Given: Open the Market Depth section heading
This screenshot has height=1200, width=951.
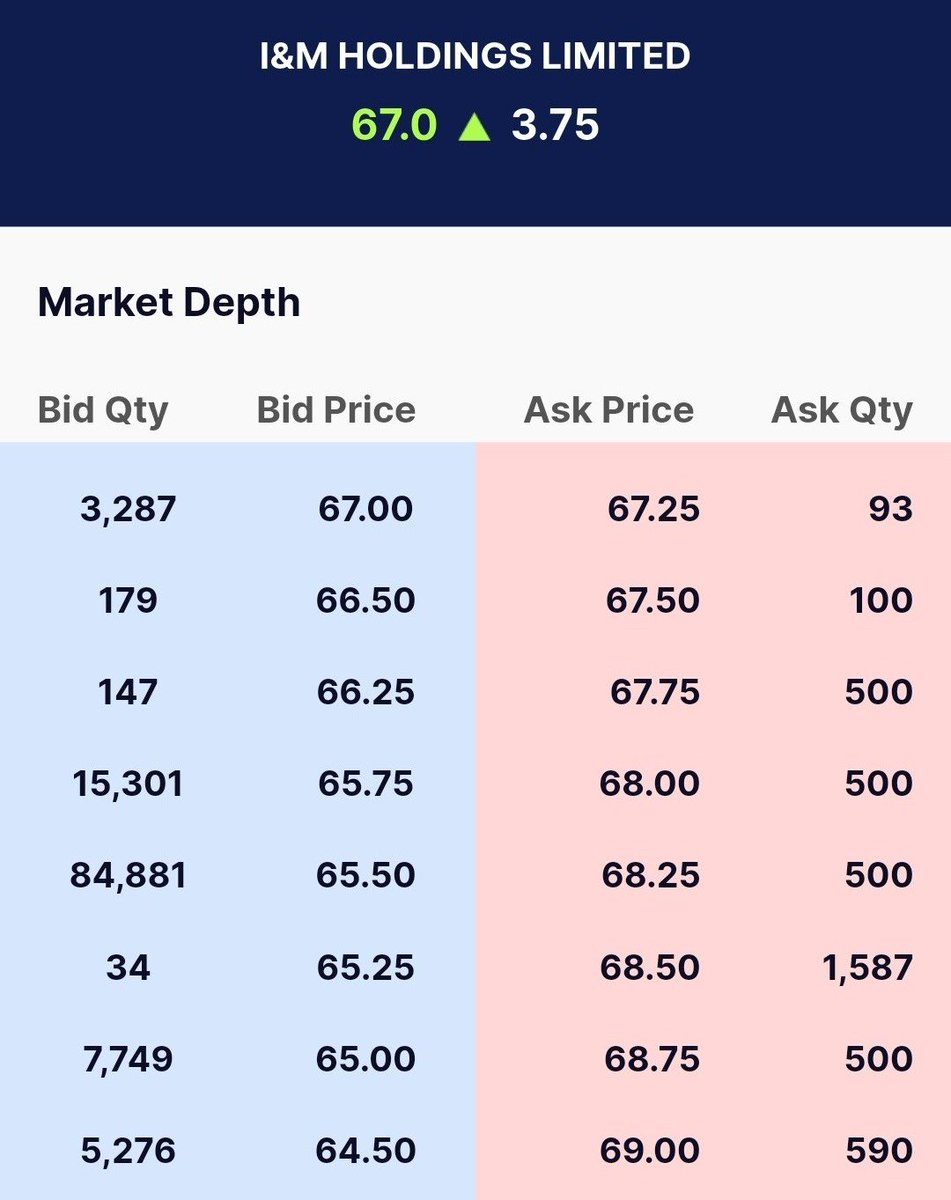Looking at the screenshot, I should (x=169, y=303).
